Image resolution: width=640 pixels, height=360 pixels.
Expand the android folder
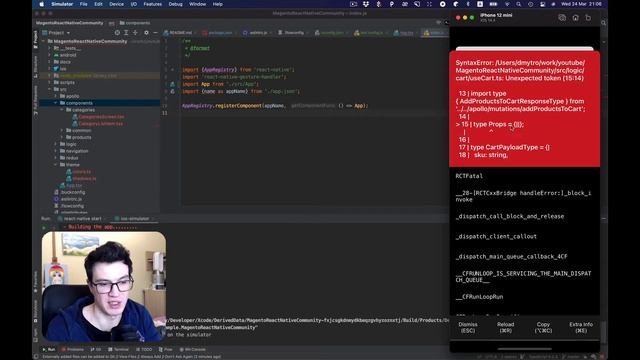click(x=50, y=55)
